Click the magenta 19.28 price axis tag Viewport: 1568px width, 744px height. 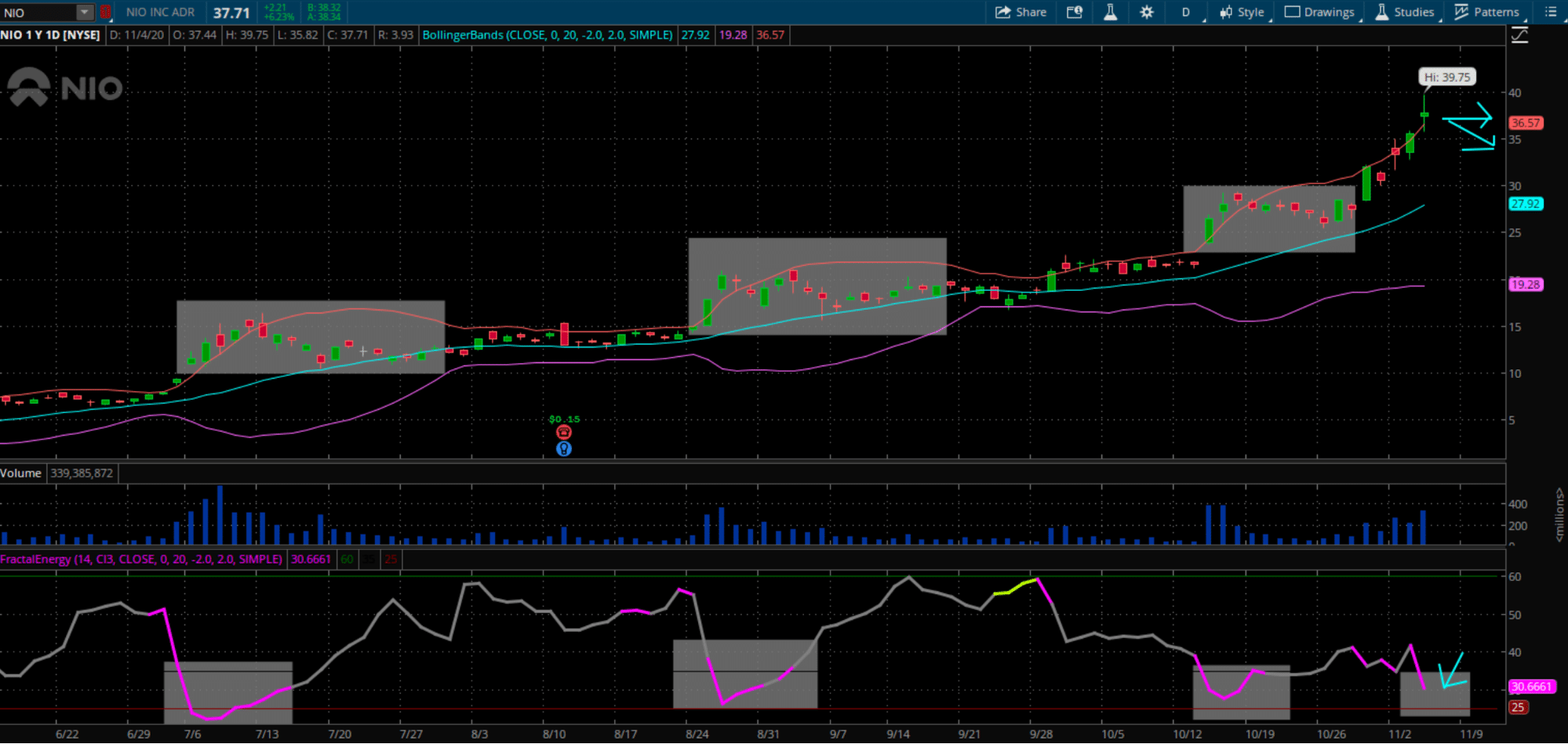[1526, 285]
